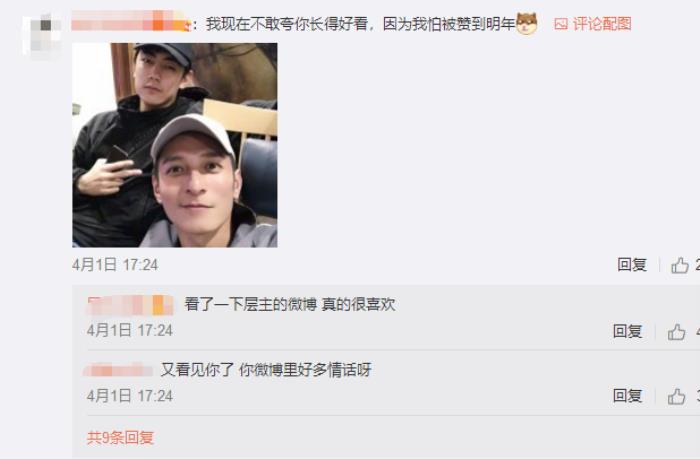The width and height of the screenshot is (700, 459).
Task: Open the attached comment photo thumbnail
Action: (x=175, y=145)
